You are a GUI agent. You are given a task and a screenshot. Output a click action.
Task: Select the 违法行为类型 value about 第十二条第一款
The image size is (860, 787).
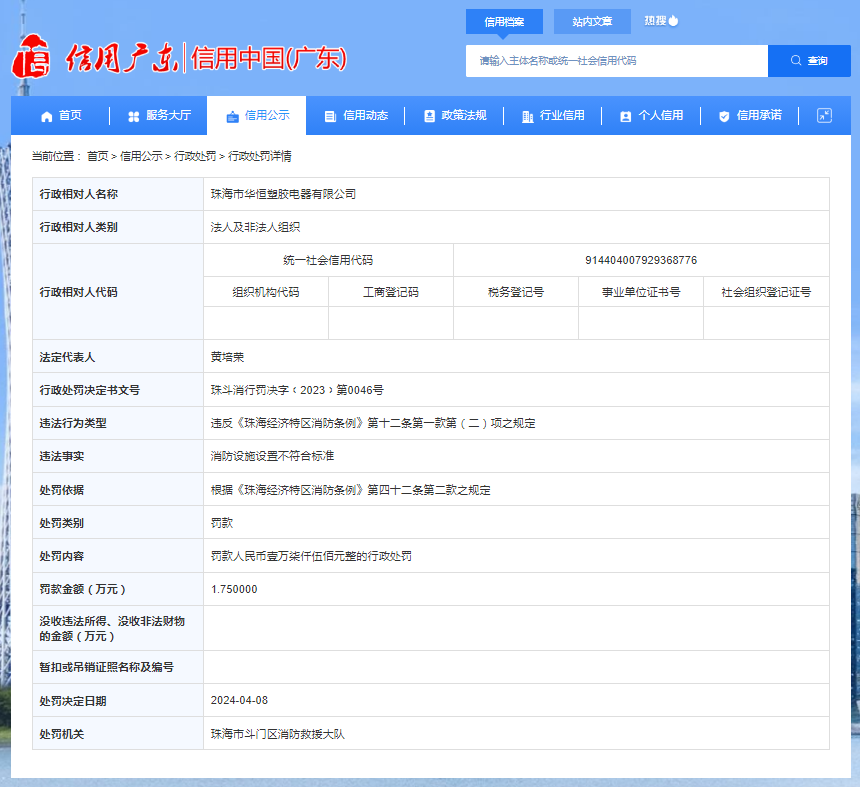point(373,423)
